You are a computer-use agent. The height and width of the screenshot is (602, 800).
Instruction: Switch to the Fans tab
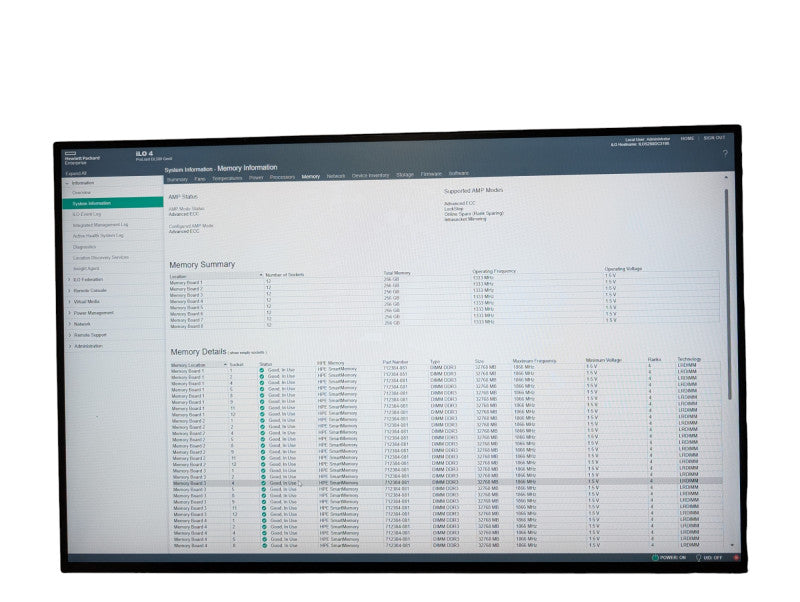click(199, 179)
